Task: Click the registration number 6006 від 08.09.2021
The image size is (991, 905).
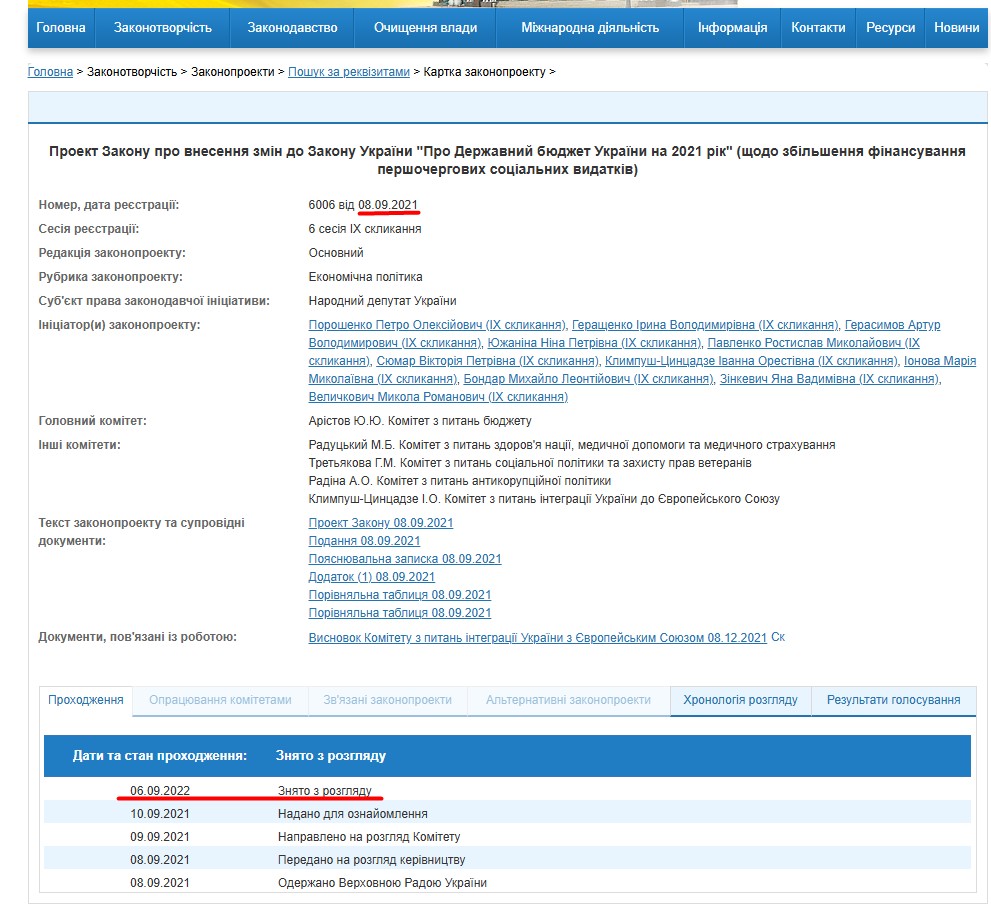Action: (363, 205)
